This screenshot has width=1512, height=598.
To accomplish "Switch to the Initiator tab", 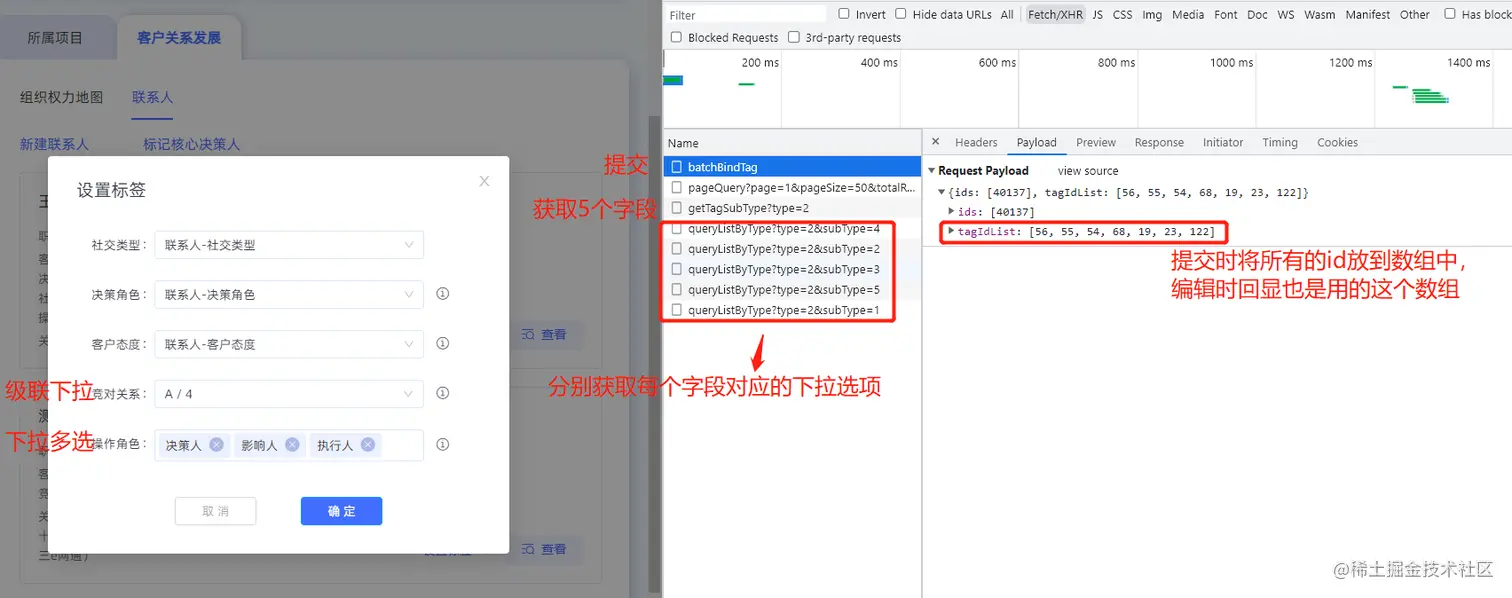I will [1223, 142].
